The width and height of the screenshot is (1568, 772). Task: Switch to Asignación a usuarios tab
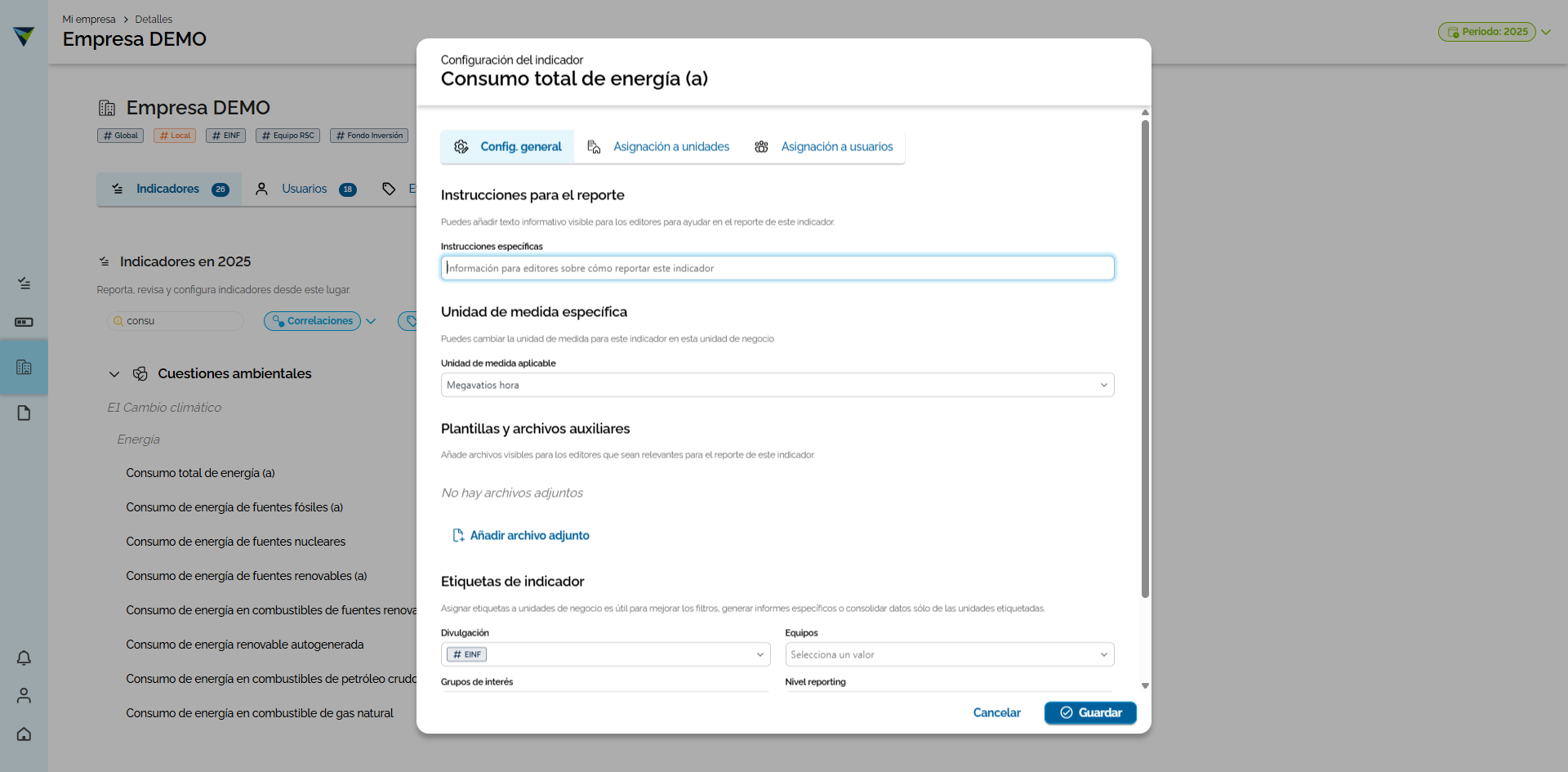pyautogui.click(x=824, y=147)
